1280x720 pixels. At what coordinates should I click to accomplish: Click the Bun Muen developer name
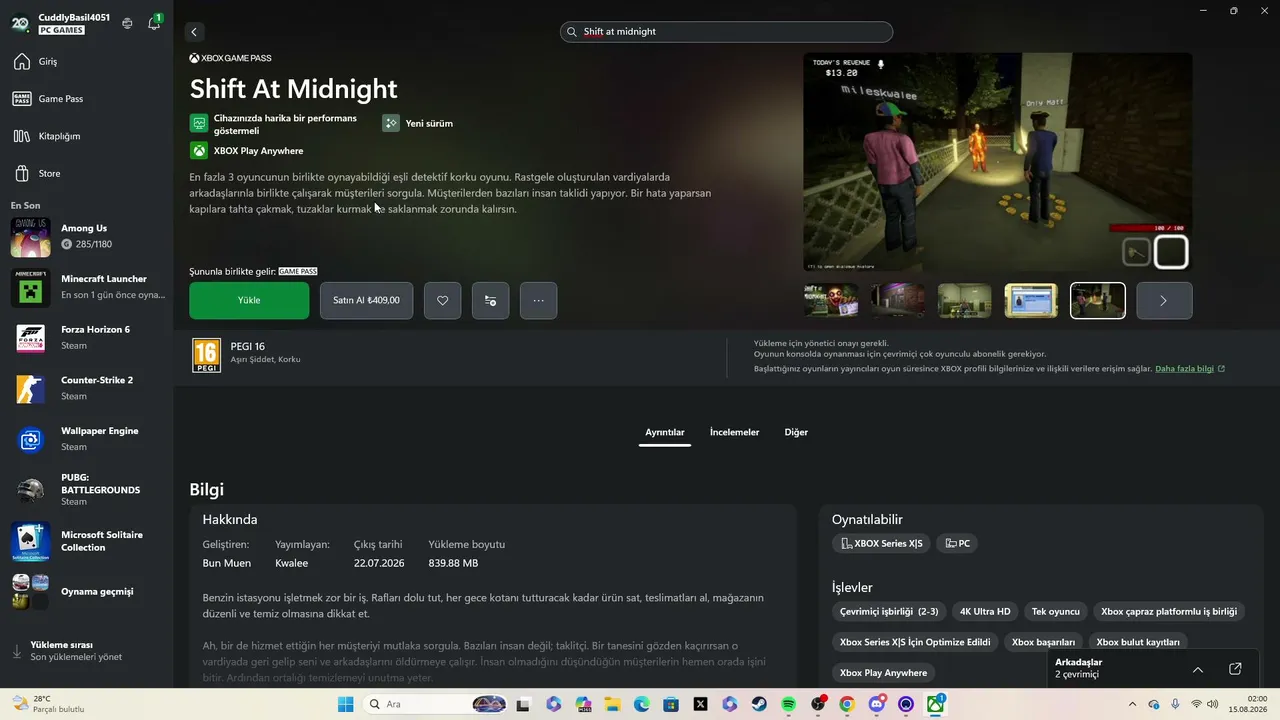(227, 563)
